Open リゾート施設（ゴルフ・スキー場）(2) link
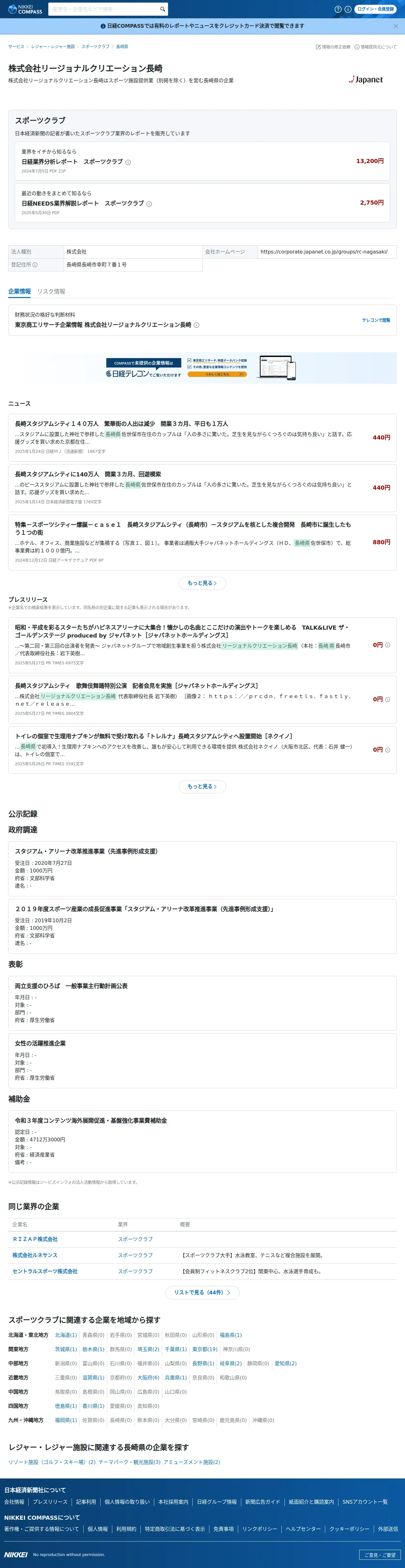This screenshot has height=1568, width=405. [x=52, y=1462]
